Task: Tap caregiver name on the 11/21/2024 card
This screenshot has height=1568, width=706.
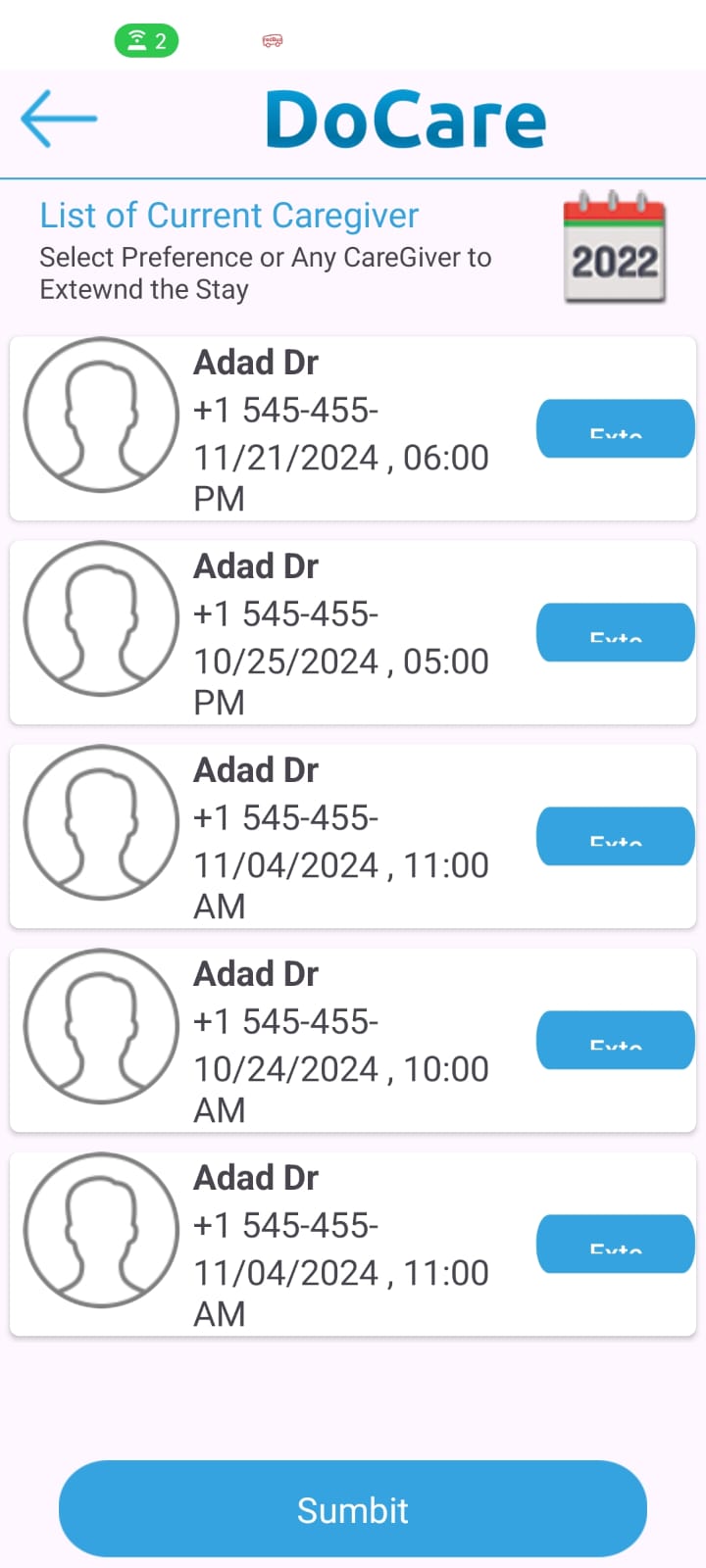Action: point(256,364)
